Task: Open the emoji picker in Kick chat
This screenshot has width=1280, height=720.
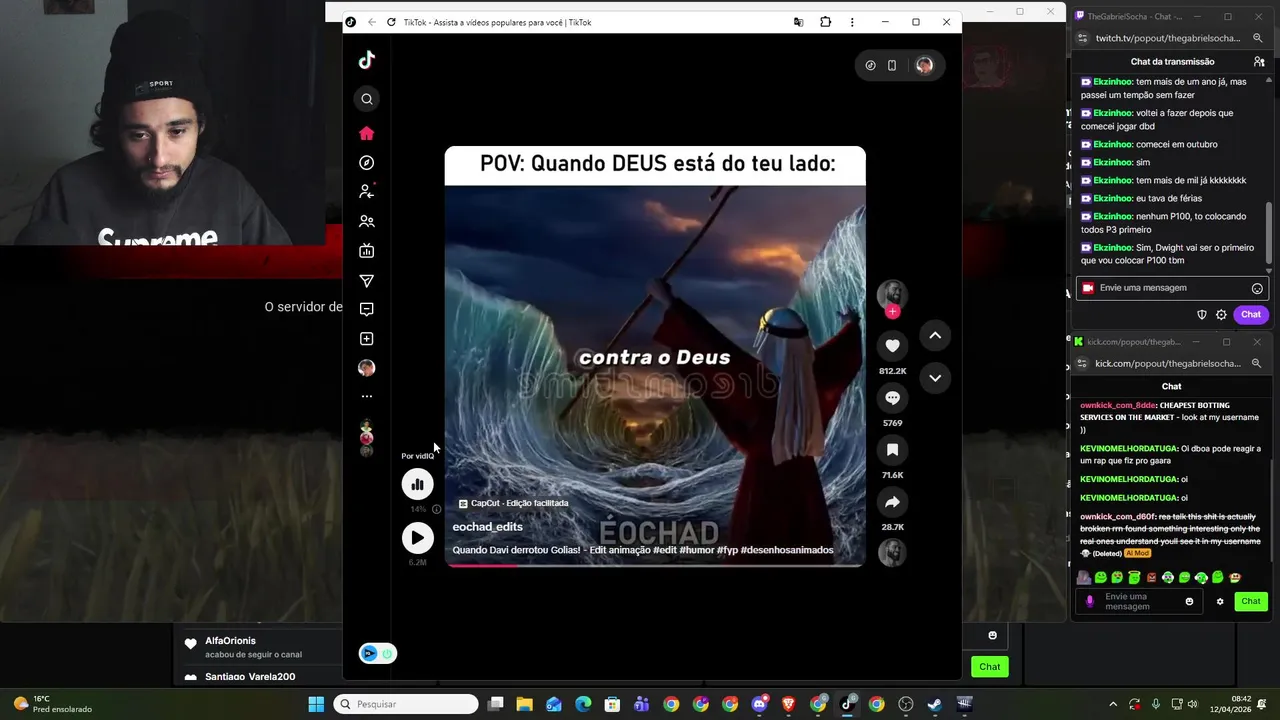Action: click(x=1189, y=601)
